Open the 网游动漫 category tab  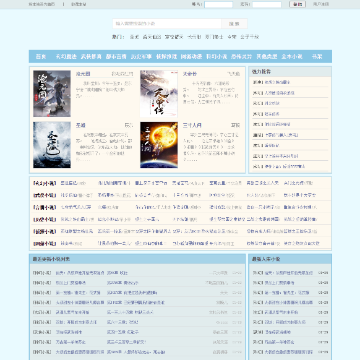pyautogui.click(x=191, y=57)
